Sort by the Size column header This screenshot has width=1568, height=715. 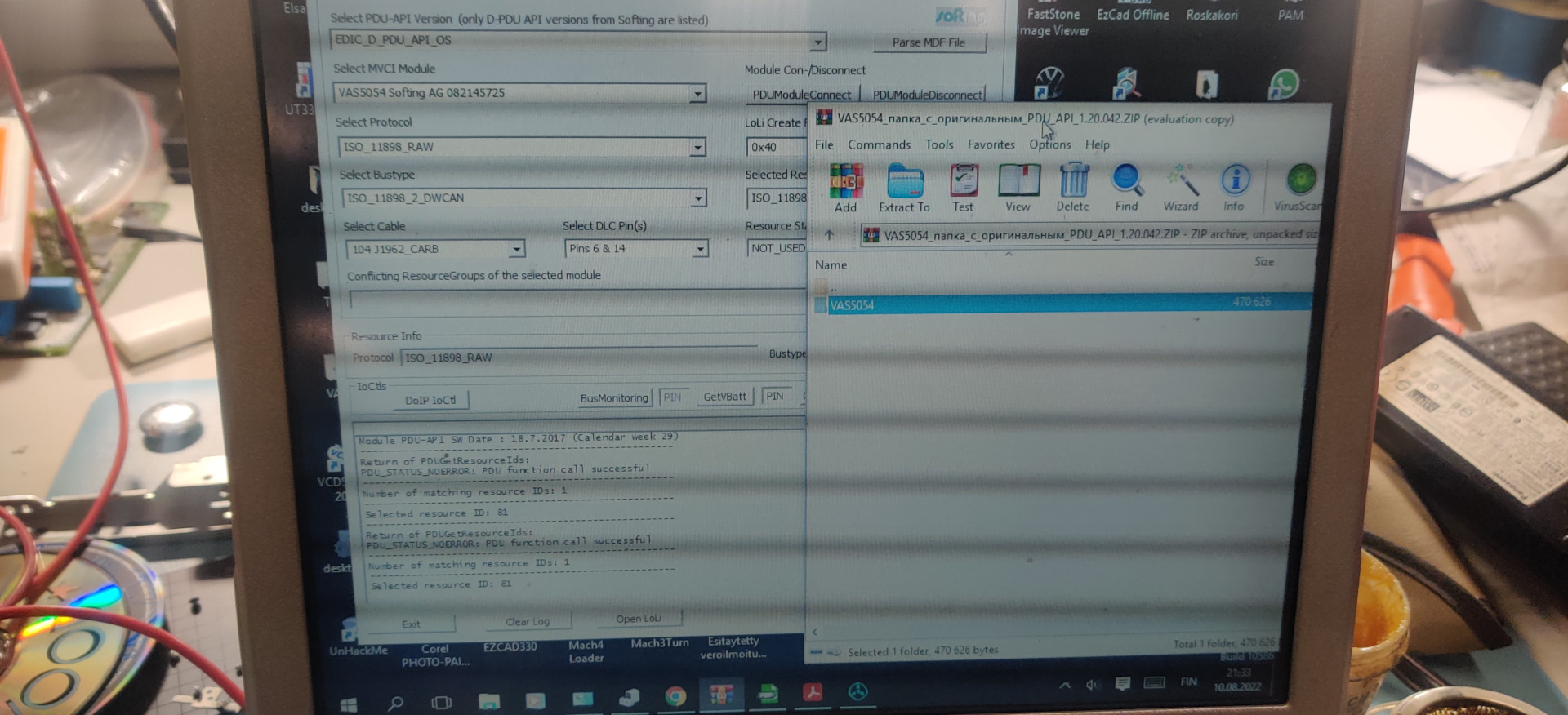click(1263, 262)
